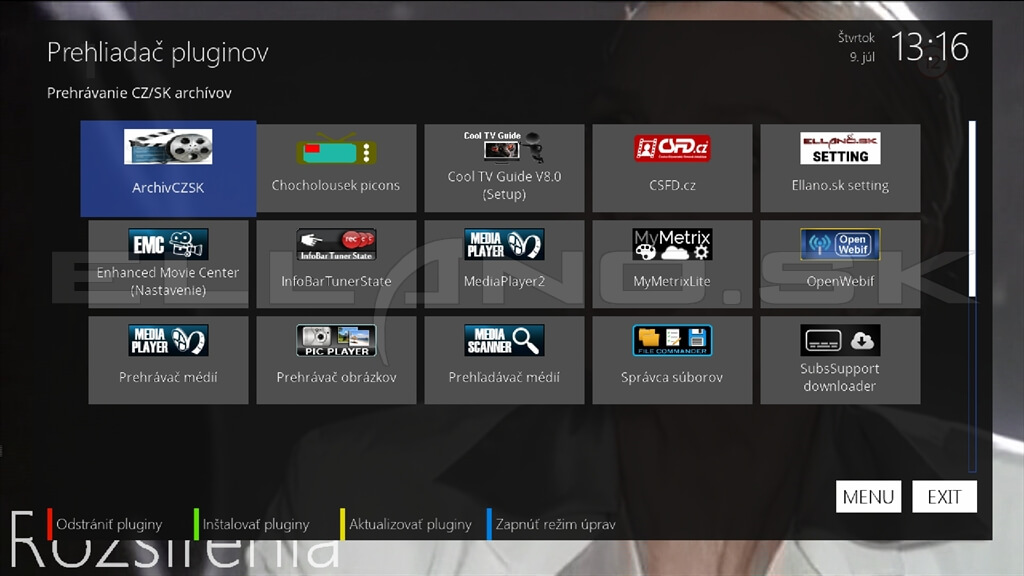Open the MyMetrix icon
The width and height of the screenshot is (1024, 576).
coord(672,244)
